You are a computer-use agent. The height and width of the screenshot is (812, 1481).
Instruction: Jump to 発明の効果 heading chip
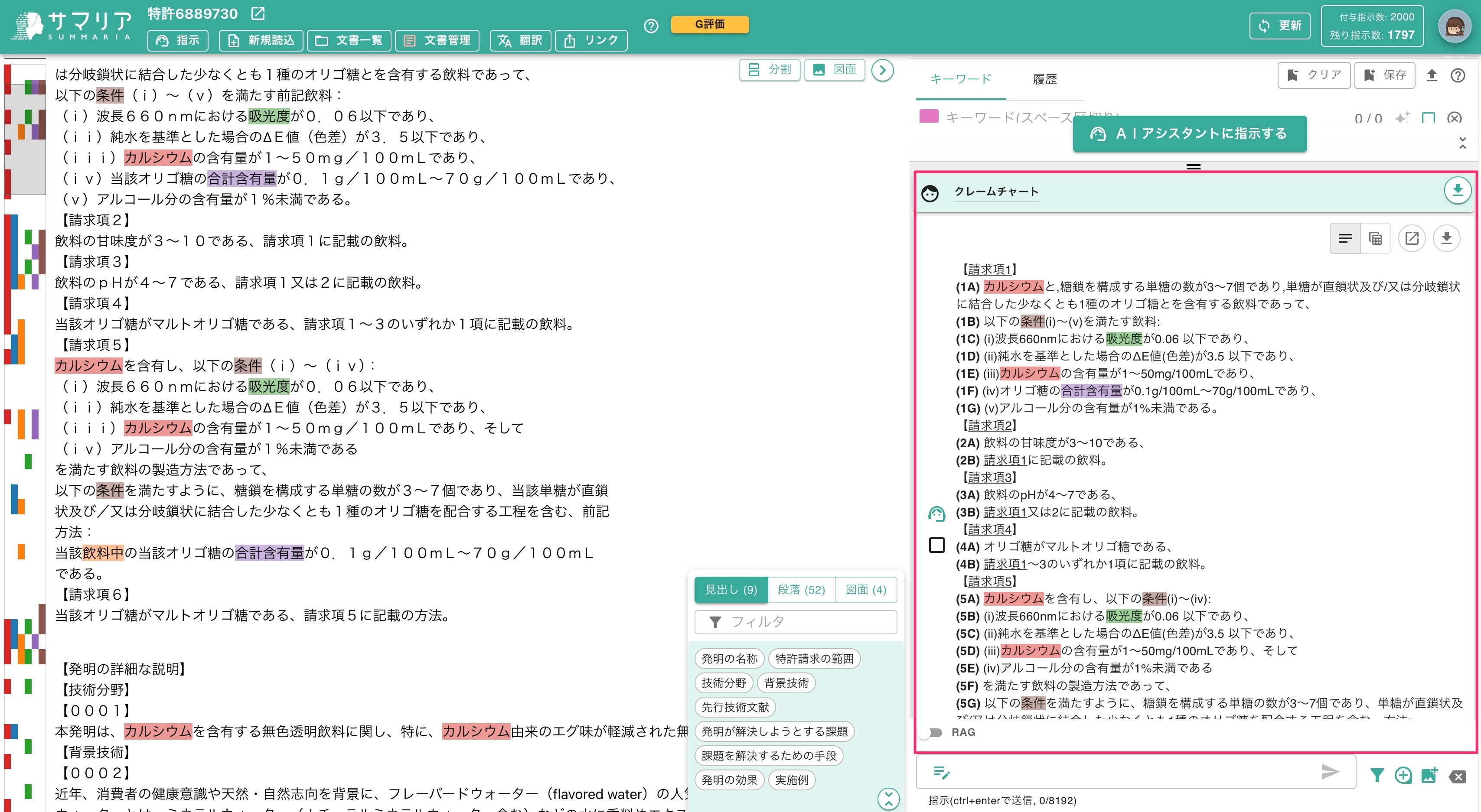click(x=729, y=780)
